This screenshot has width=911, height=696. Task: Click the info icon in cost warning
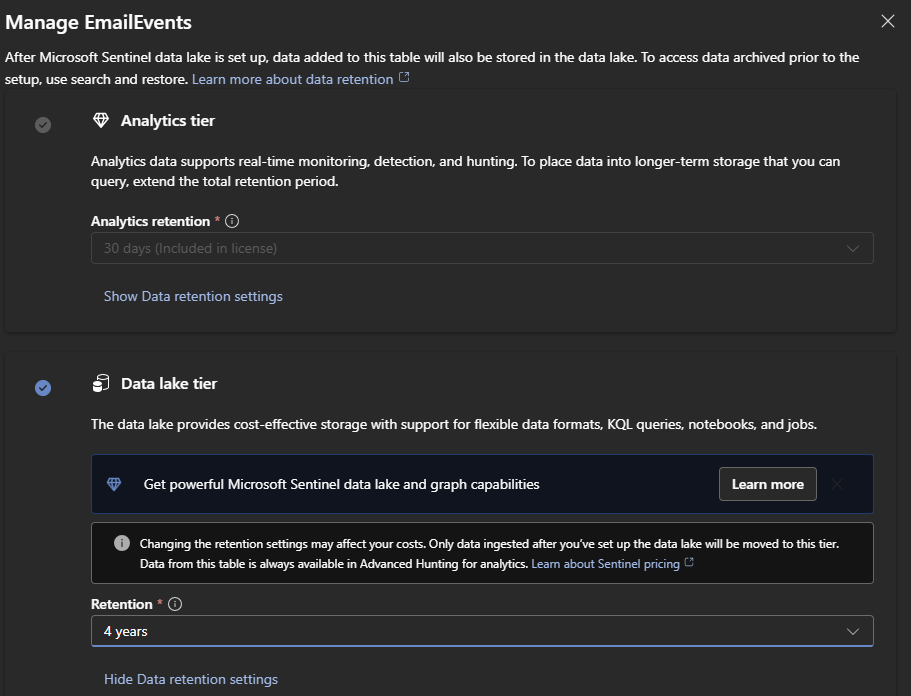pos(122,543)
